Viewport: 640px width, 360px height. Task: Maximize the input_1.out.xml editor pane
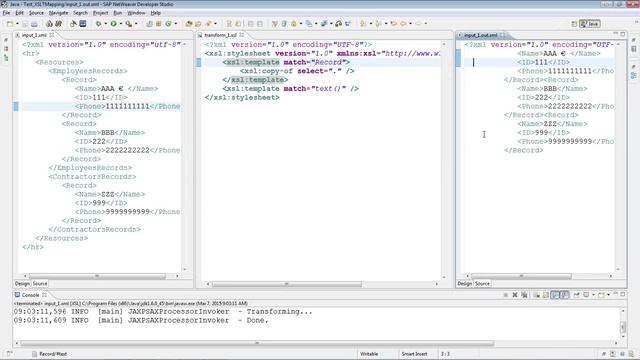[x=623, y=34]
